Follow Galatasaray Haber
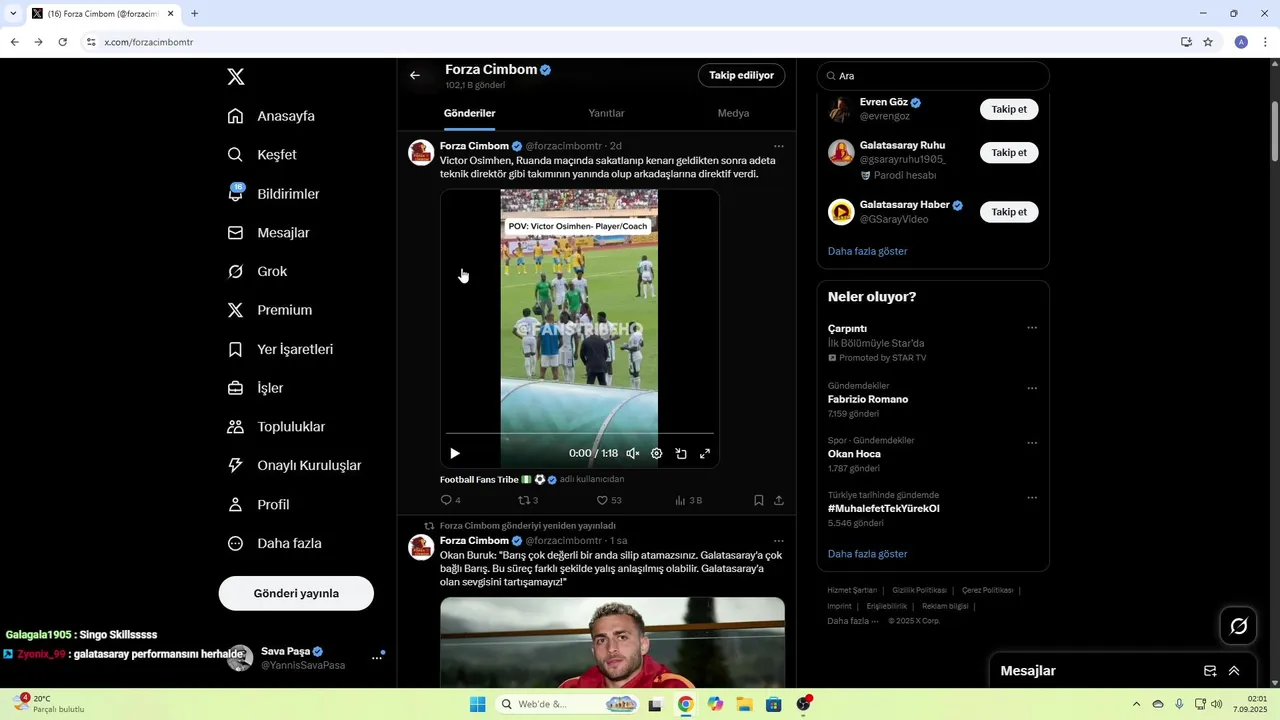The image size is (1280, 720). 1009,212
